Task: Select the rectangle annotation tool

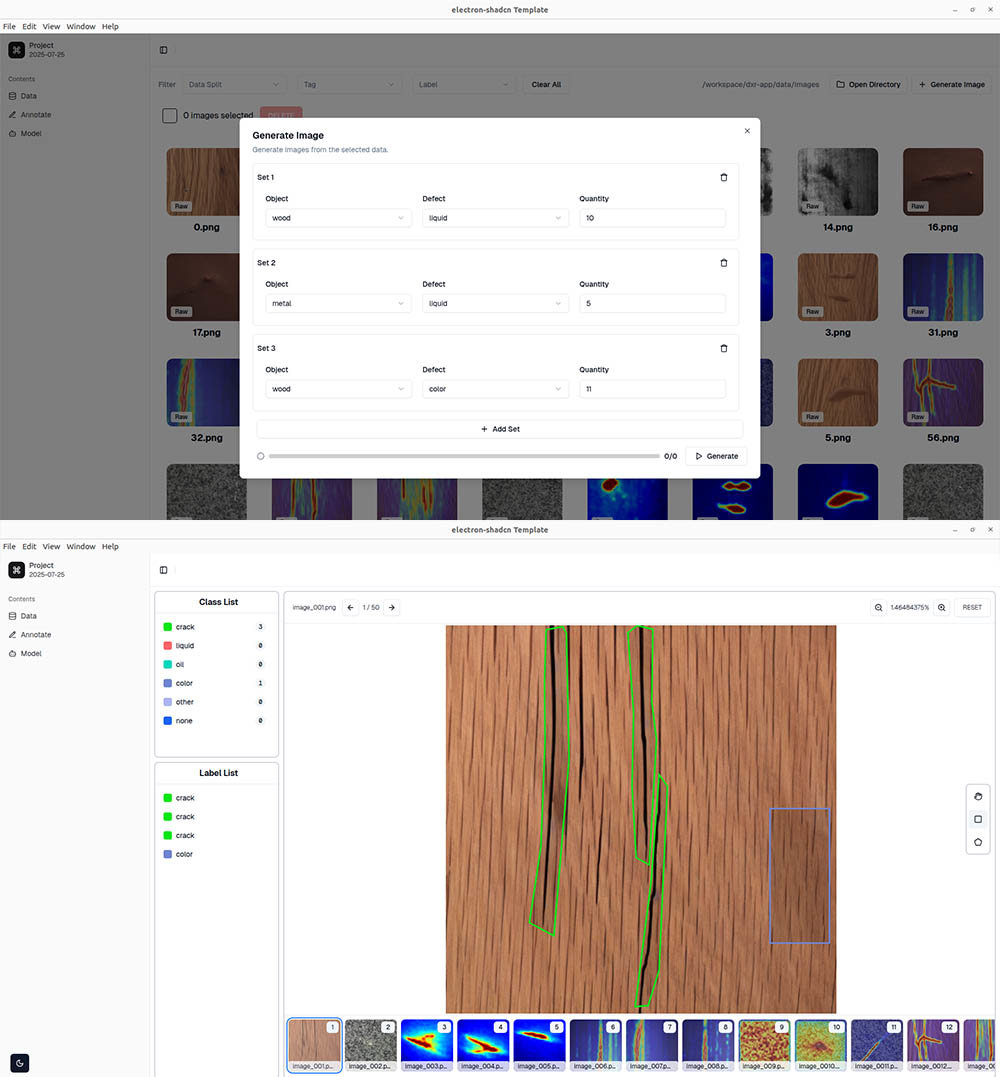Action: pos(977,819)
